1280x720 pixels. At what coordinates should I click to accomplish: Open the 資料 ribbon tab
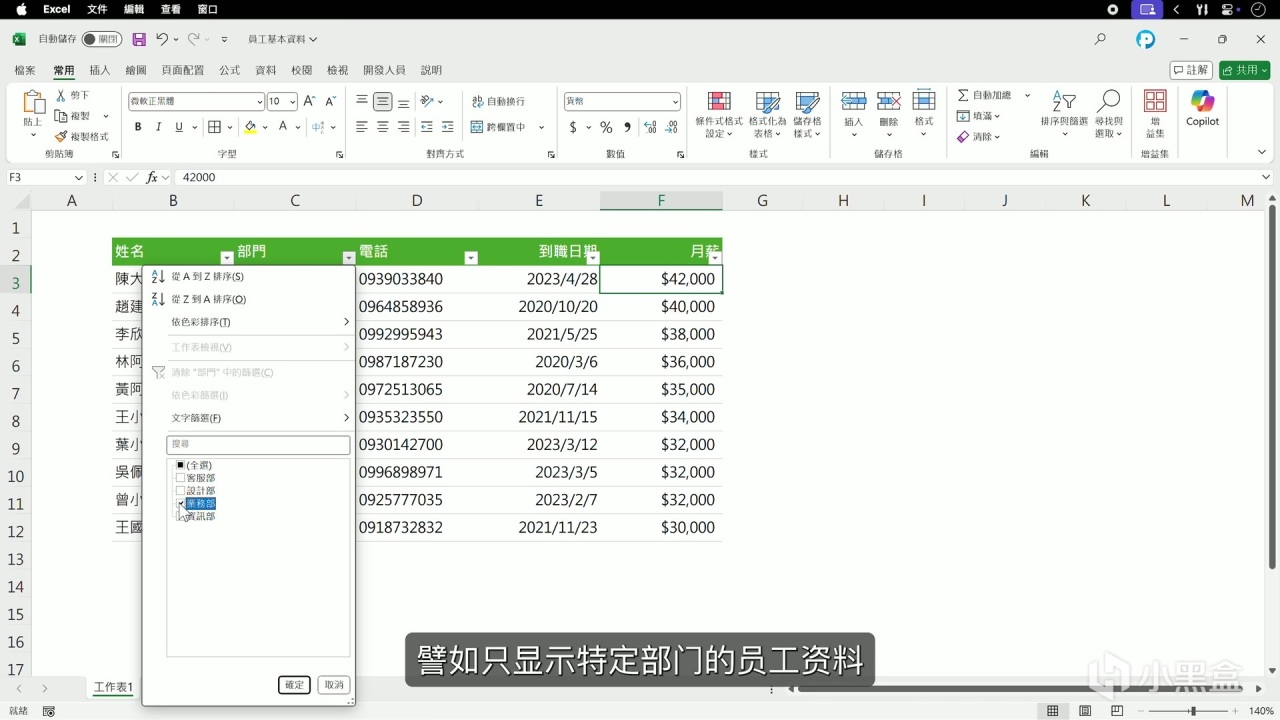pos(266,70)
